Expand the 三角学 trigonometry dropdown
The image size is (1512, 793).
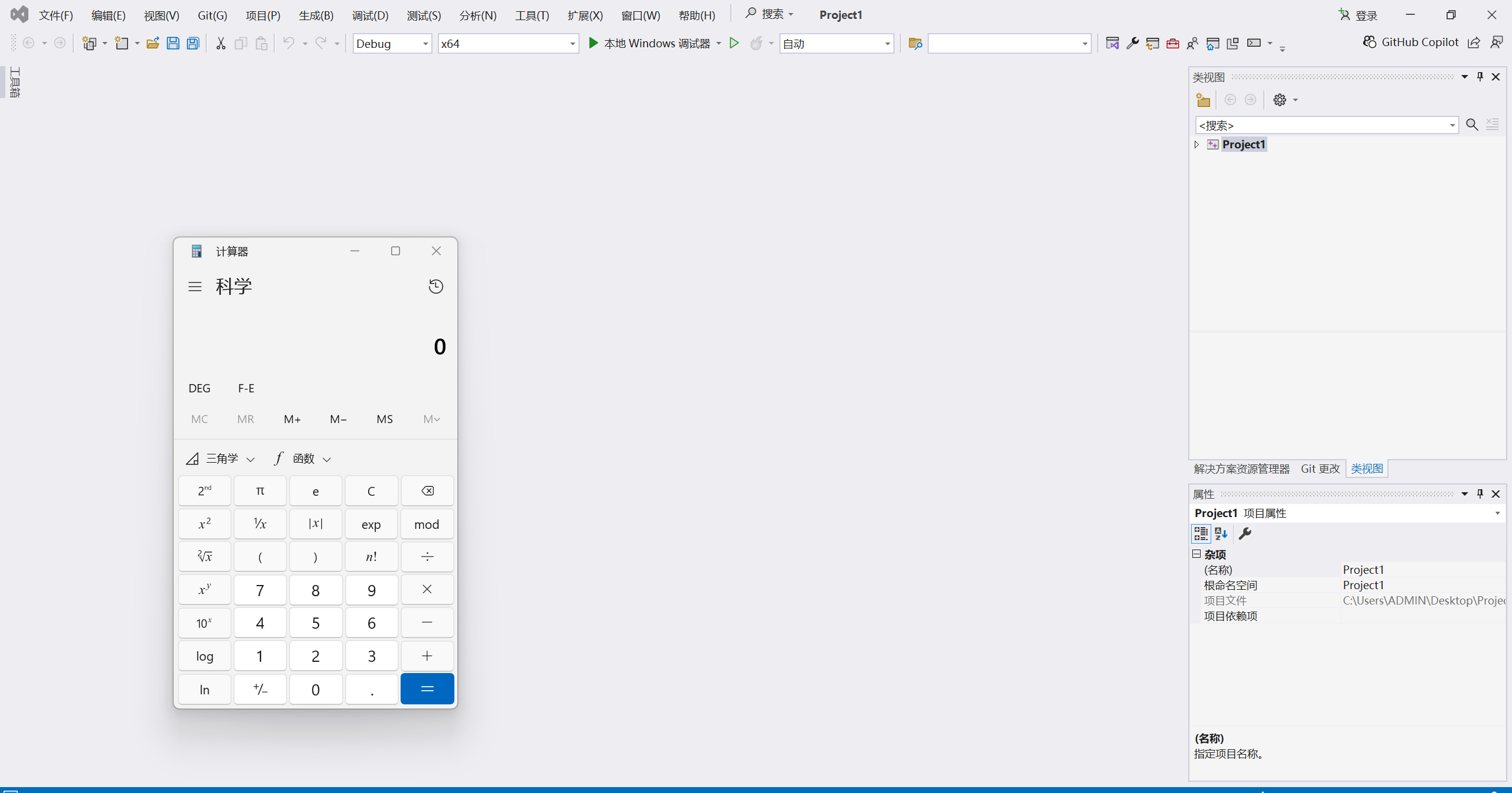(222, 459)
